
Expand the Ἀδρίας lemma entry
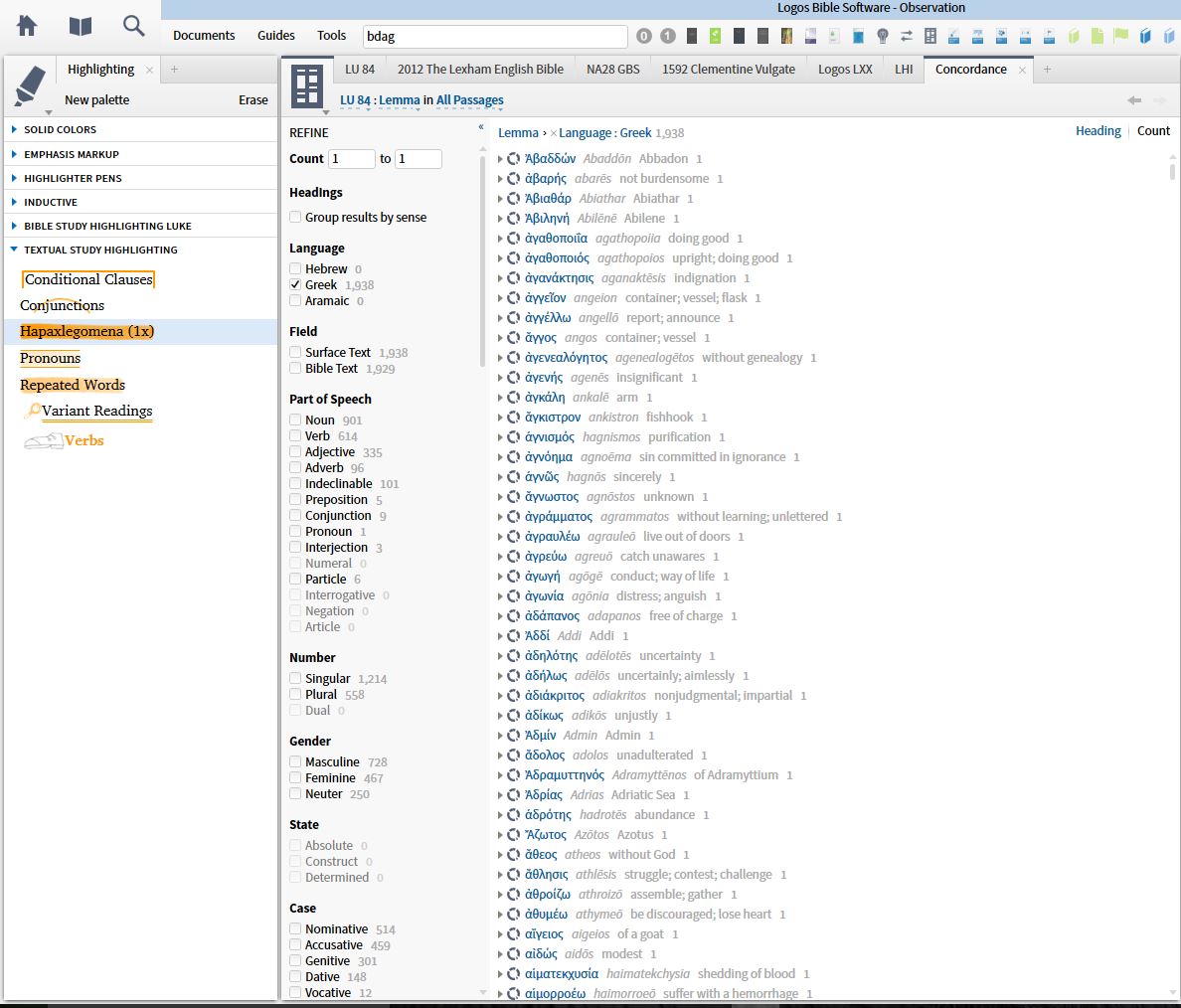click(500, 795)
